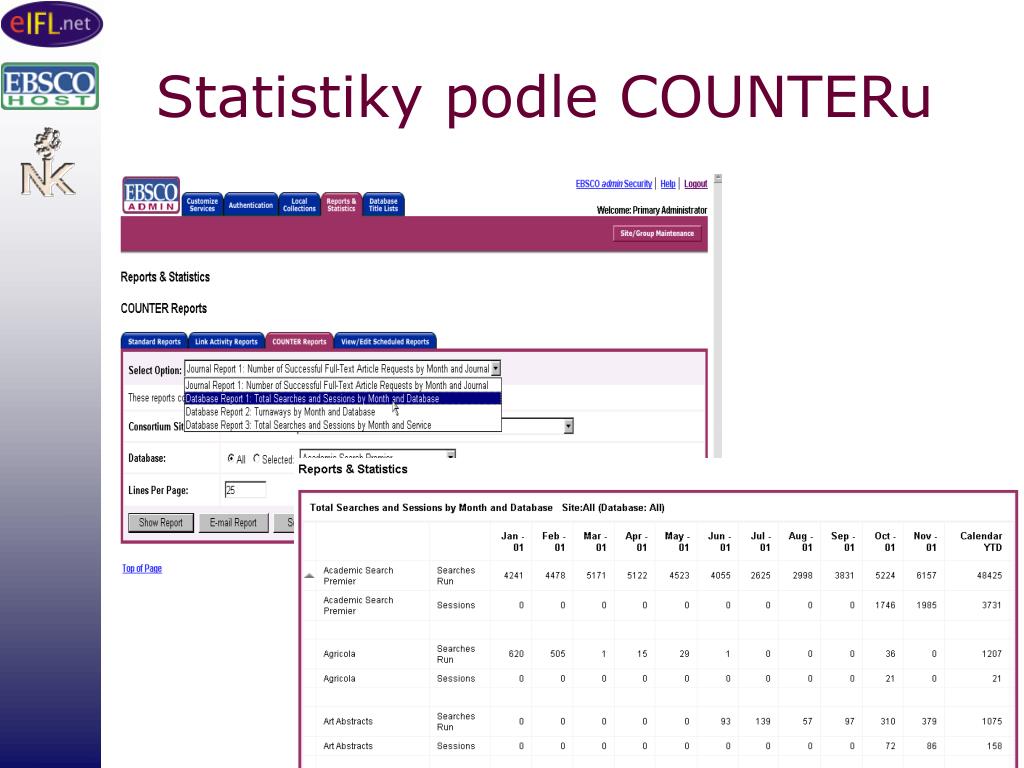The width and height of the screenshot is (1024, 768).
Task: Click the 5224 Oct searches cell
Action: coord(885,575)
